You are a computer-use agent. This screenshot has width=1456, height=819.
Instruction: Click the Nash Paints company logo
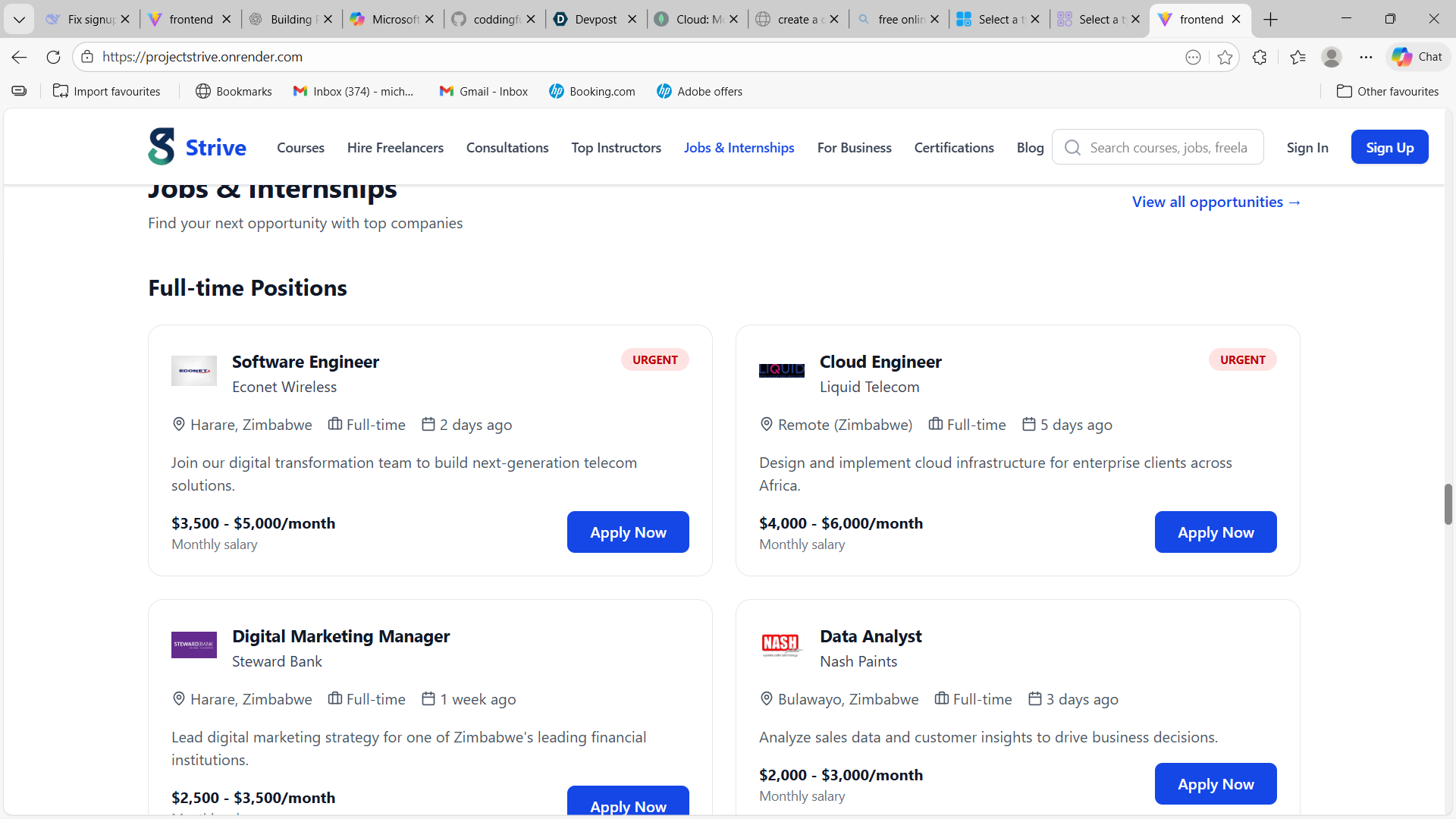coord(781,645)
